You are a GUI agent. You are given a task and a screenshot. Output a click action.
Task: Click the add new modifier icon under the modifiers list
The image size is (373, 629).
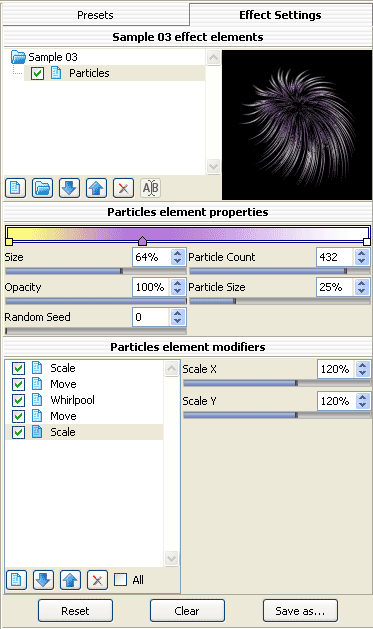tap(16, 580)
